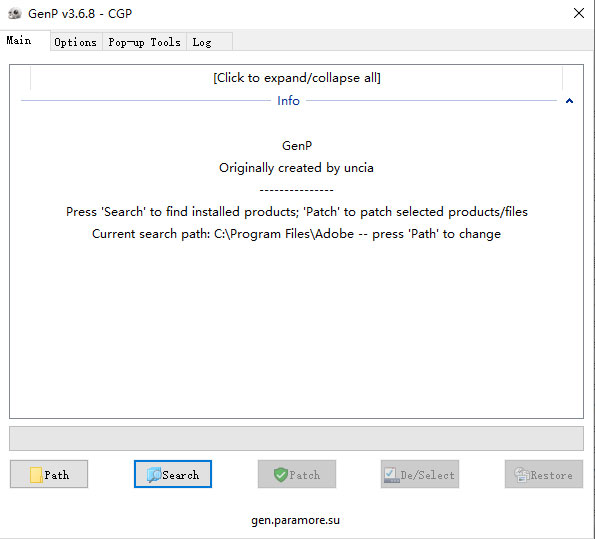Open the Pop-up Tools tab
The width and height of the screenshot is (595, 539).
pos(144,42)
